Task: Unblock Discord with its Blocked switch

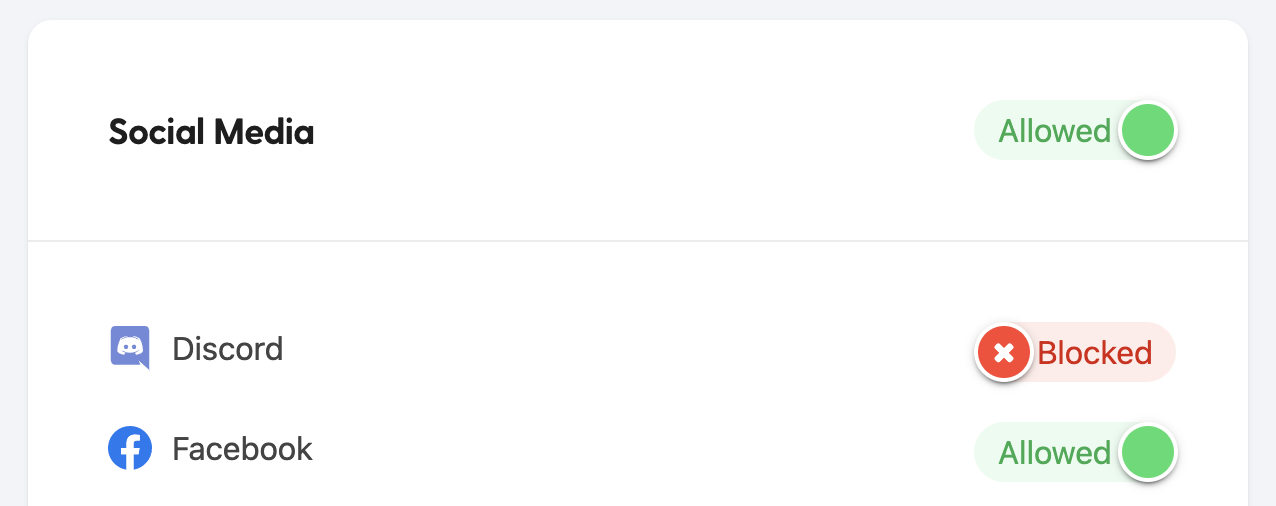Action: (x=1075, y=353)
